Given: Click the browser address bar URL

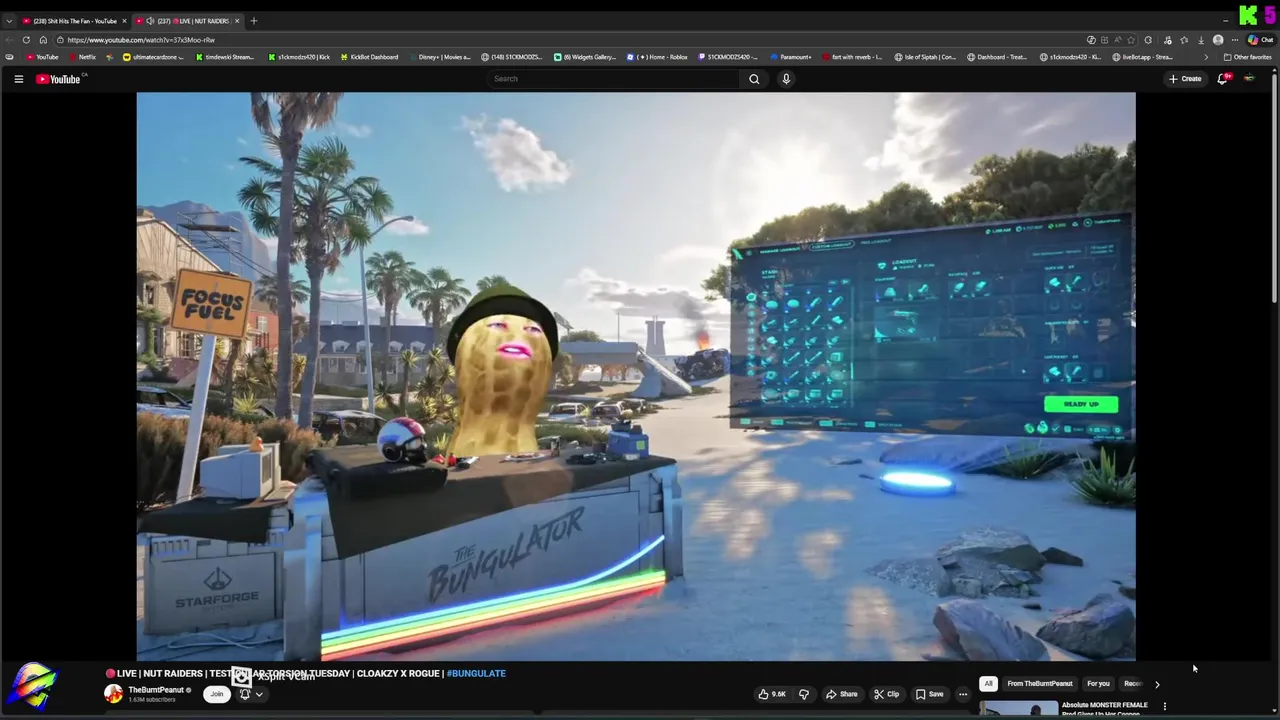Looking at the screenshot, I should pyautogui.click(x=141, y=40).
